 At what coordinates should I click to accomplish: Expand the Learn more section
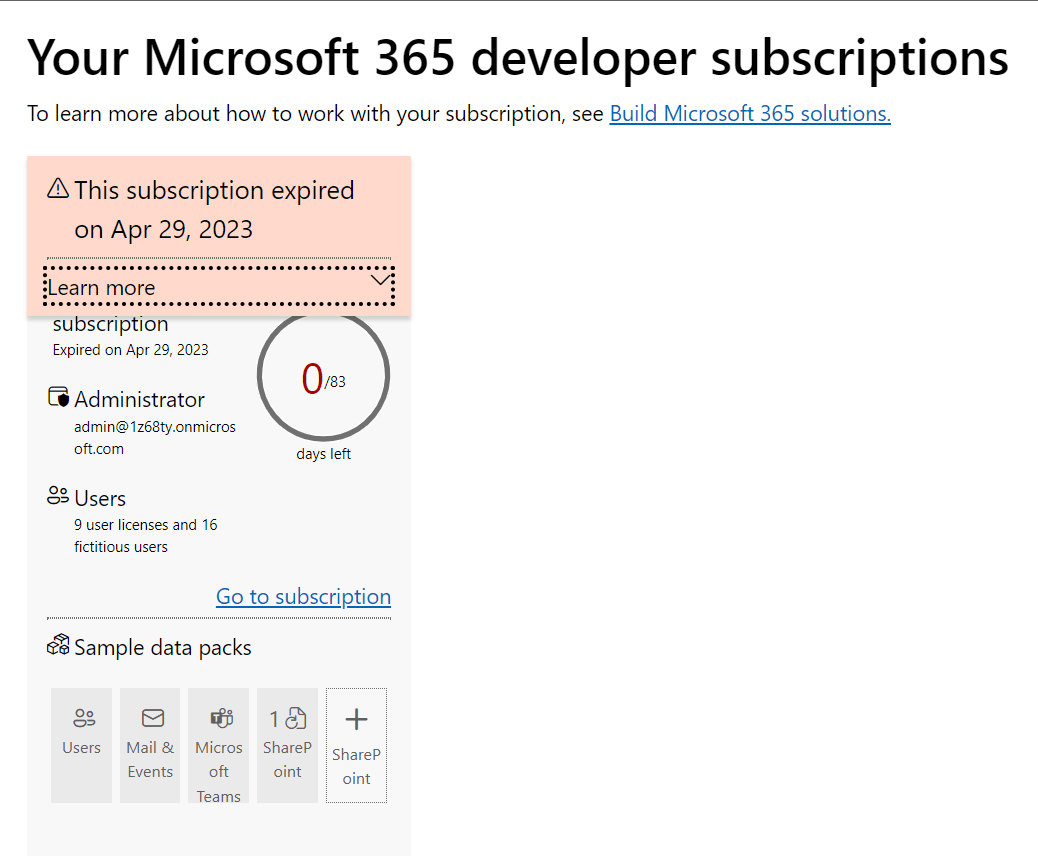click(219, 287)
